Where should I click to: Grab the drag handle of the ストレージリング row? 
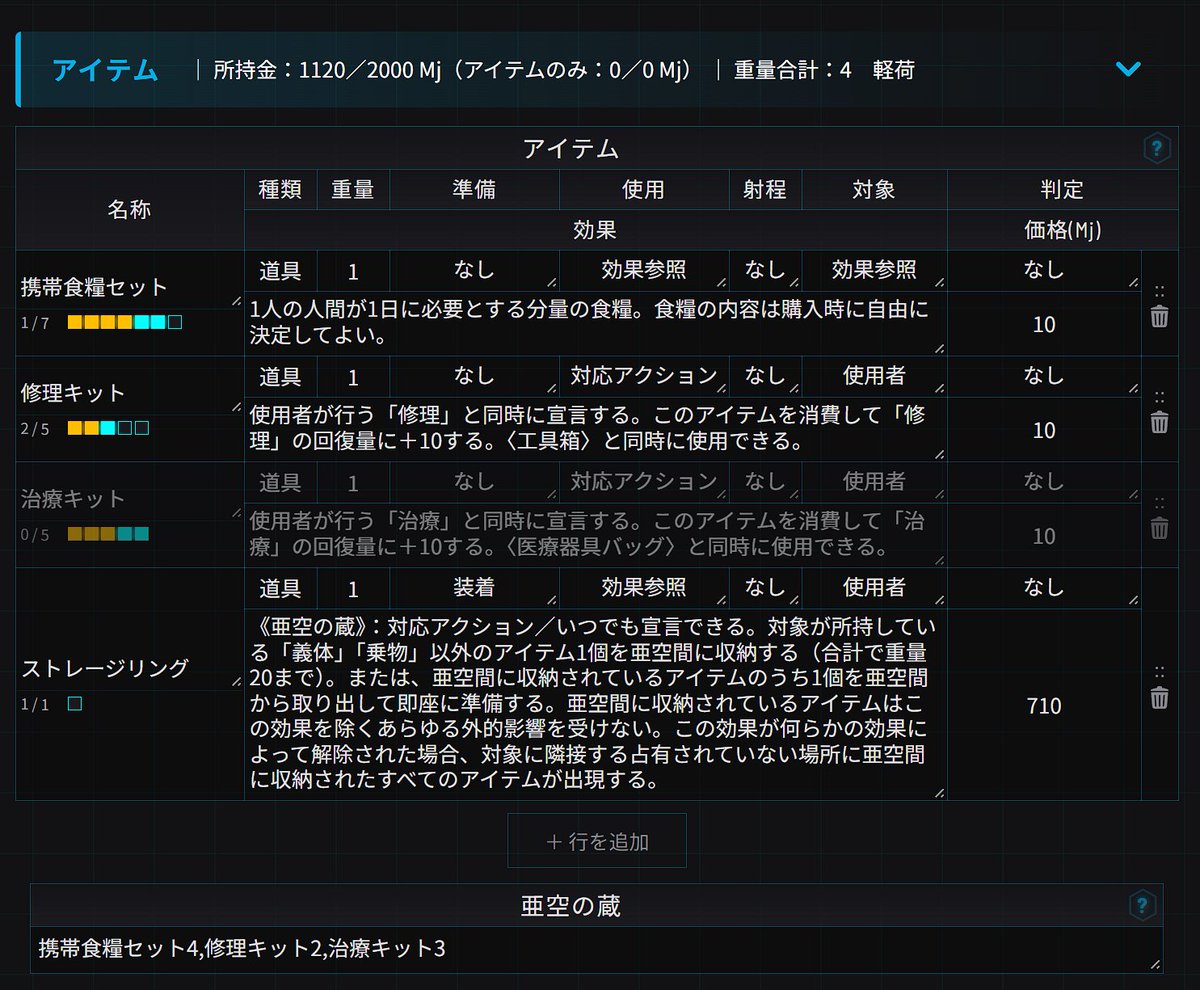click(x=1159, y=672)
